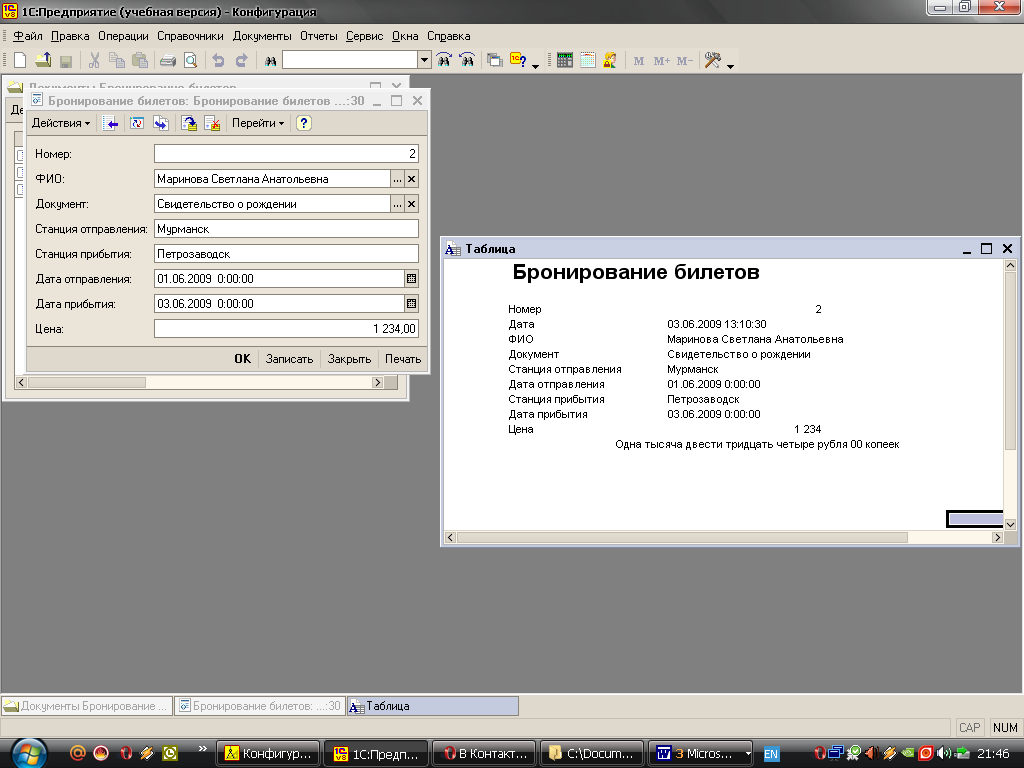
Task: Click the Печать button
Action: (403, 359)
